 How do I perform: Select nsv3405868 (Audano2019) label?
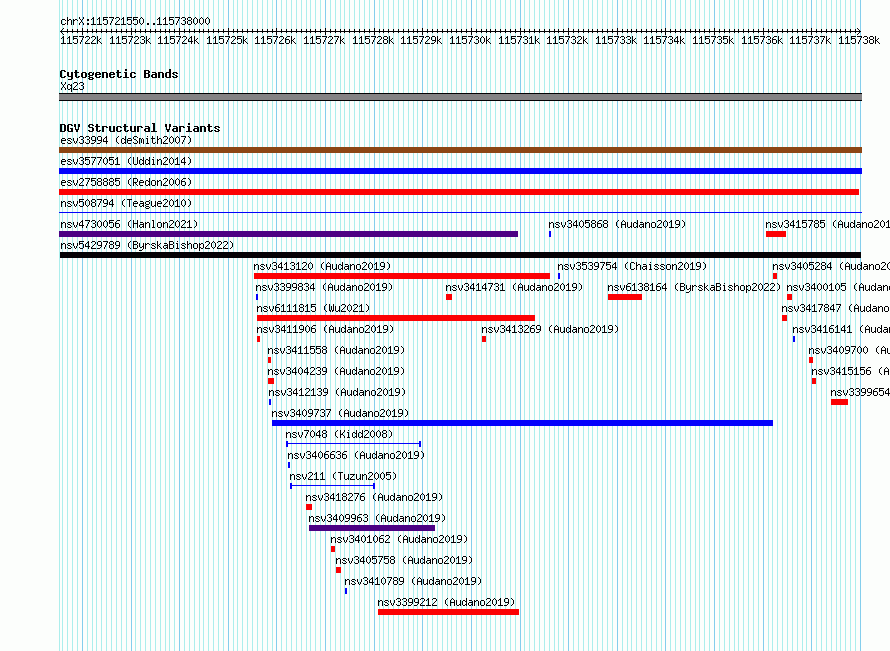tap(617, 224)
